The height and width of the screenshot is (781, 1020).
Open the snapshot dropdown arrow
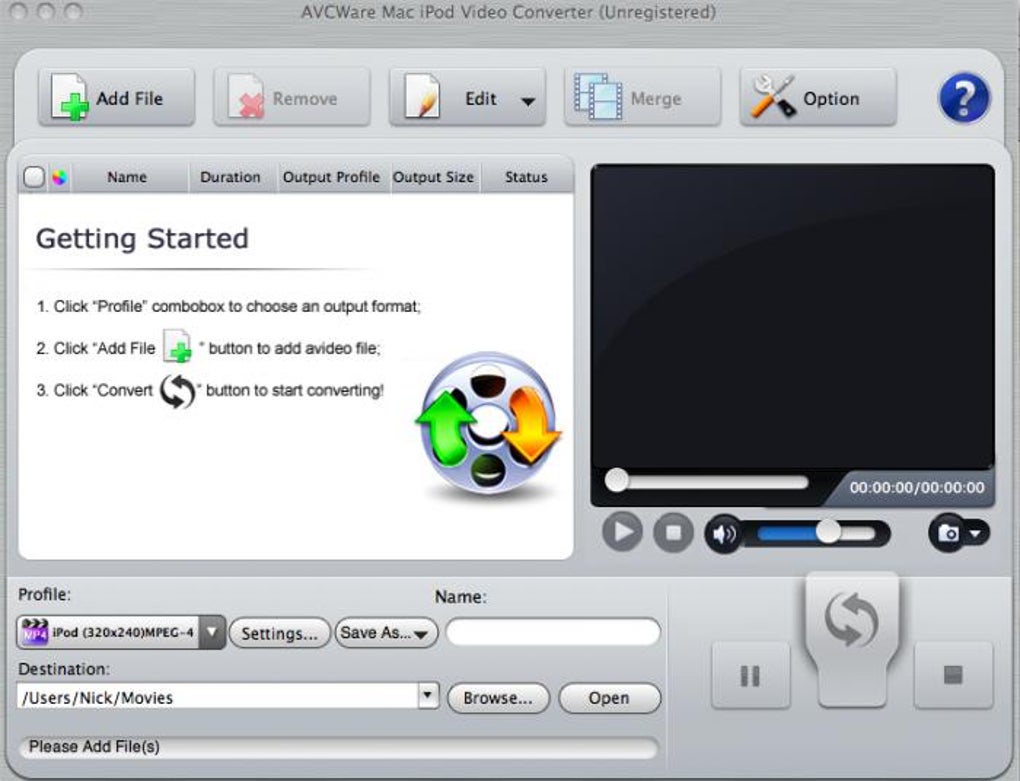(x=976, y=534)
